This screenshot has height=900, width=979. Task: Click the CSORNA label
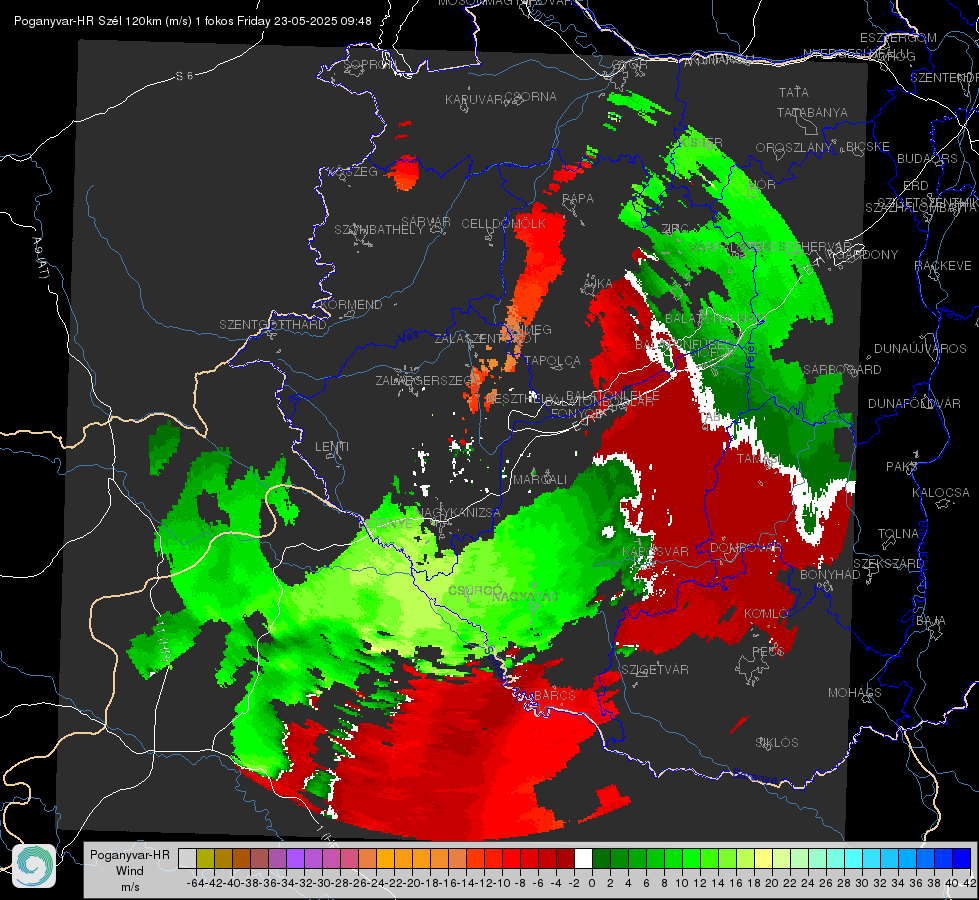point(531,97)
